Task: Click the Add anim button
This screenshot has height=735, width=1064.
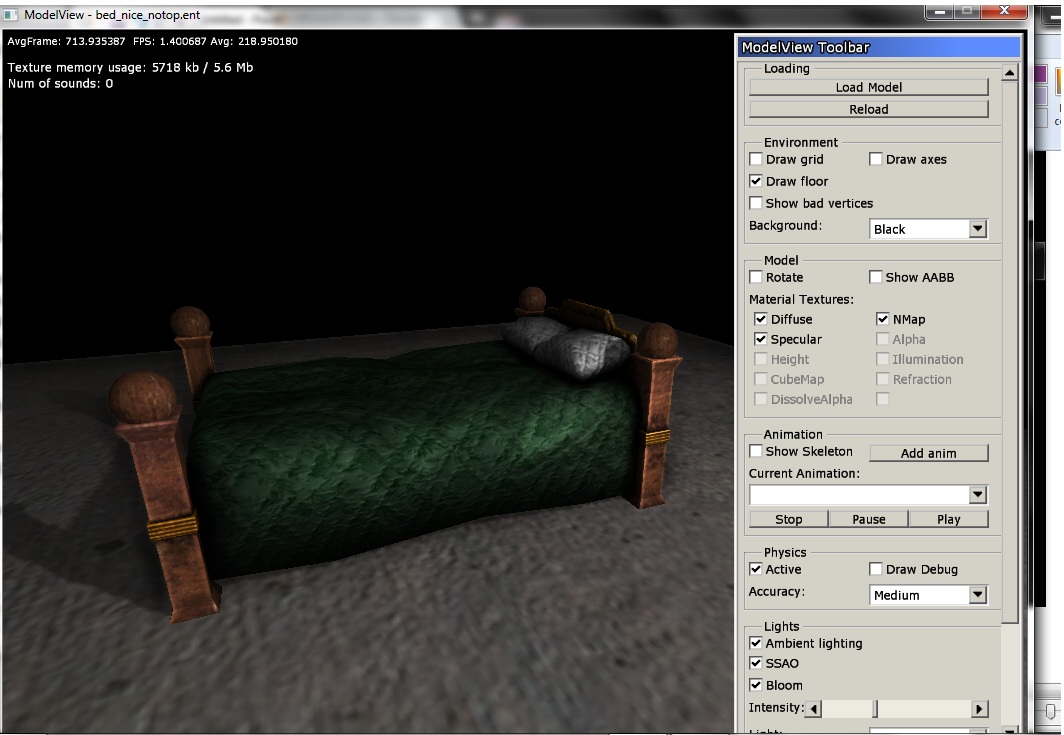Action: [928, 453]
